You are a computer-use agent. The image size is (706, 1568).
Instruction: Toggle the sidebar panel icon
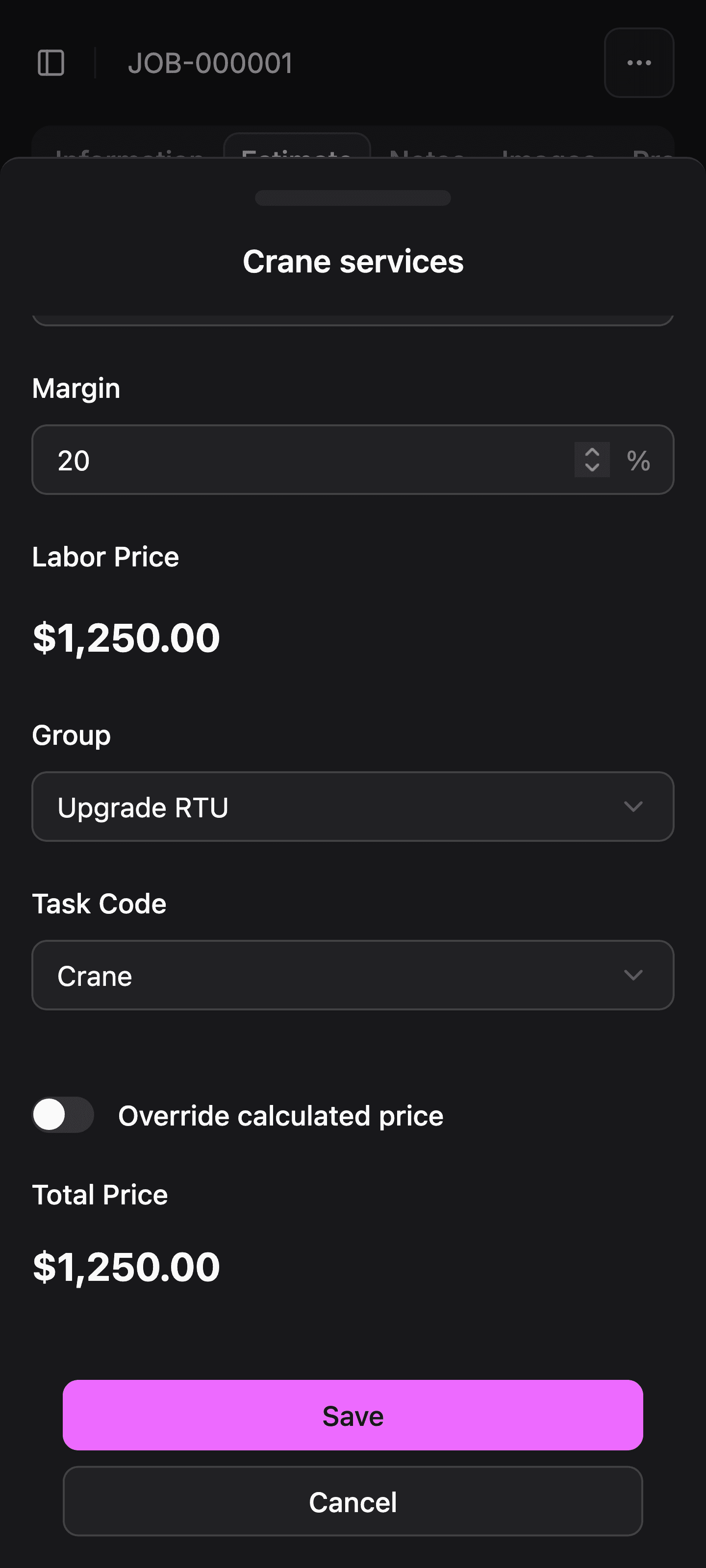click(51, 63)
